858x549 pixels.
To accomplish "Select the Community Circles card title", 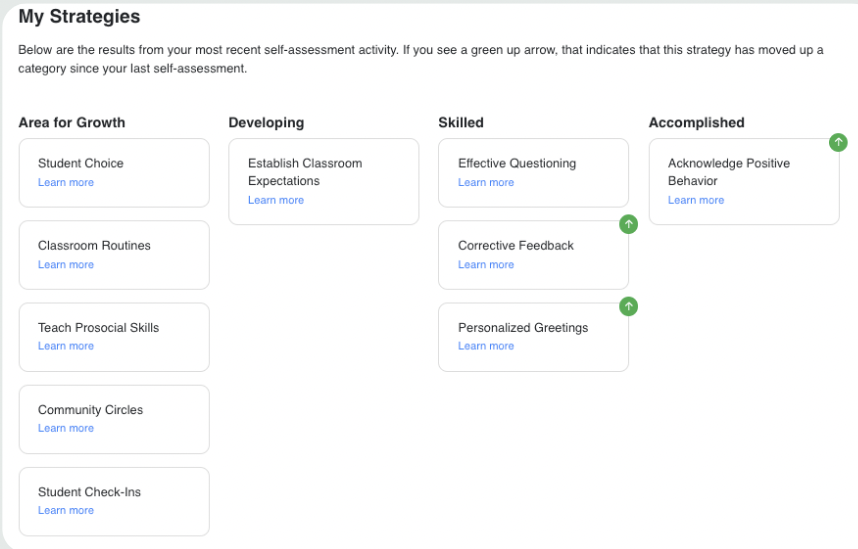I will tap(90, 409).
